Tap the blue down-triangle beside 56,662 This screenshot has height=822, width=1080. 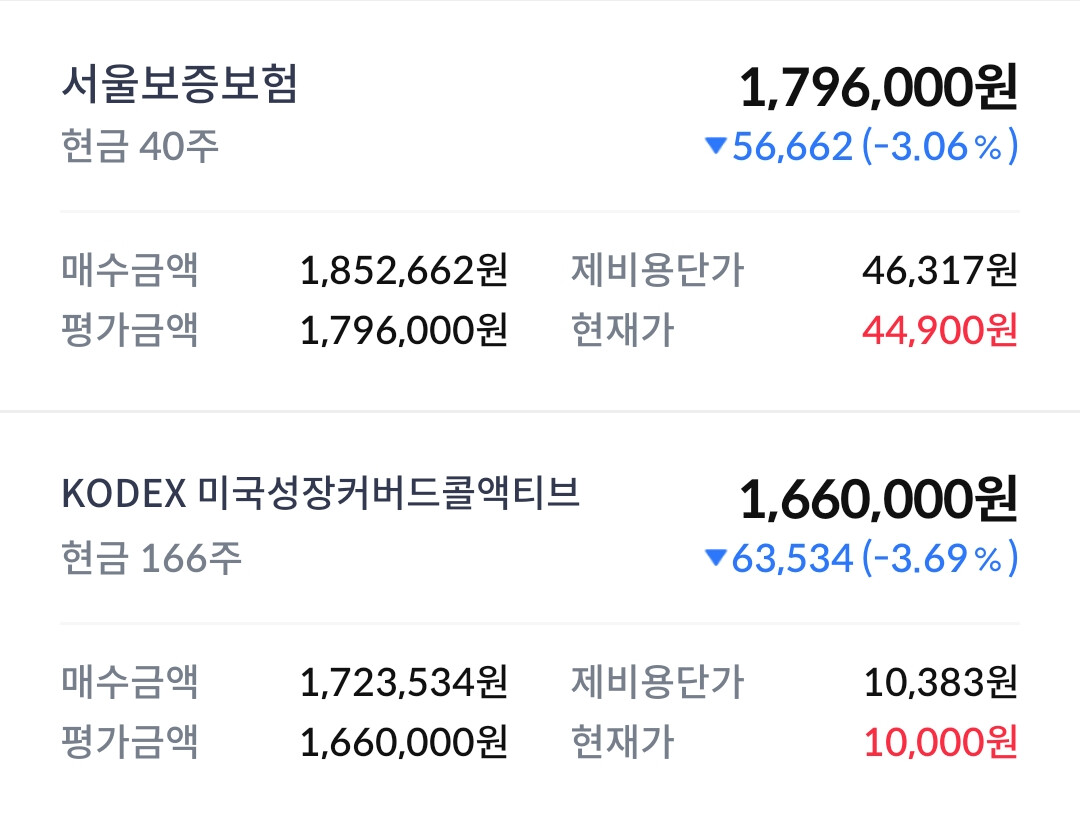pyautogui.click(x=716, y=145)
